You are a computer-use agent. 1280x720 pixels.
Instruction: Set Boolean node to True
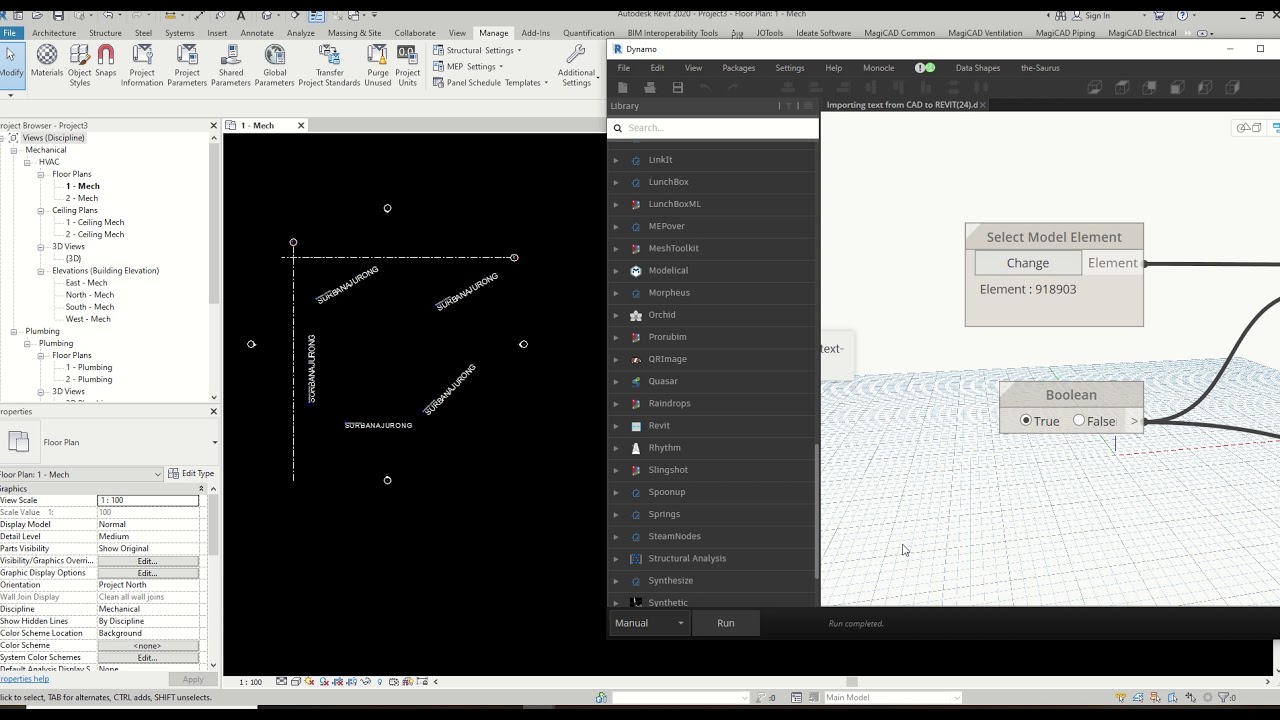pyautogui.click(x=1026, y=421)
